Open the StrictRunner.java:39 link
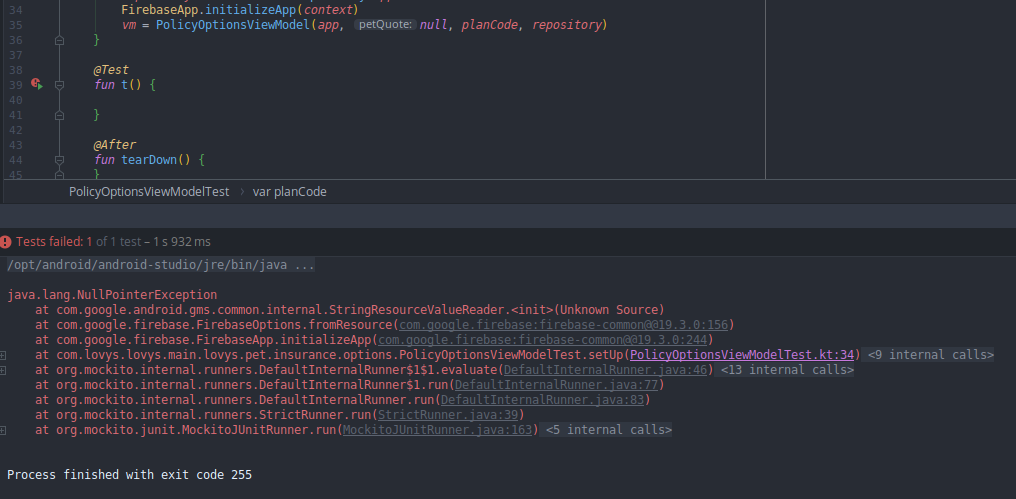Image resolution: width=1016 pixels, height=499 pixels. (x=448, y=415)
